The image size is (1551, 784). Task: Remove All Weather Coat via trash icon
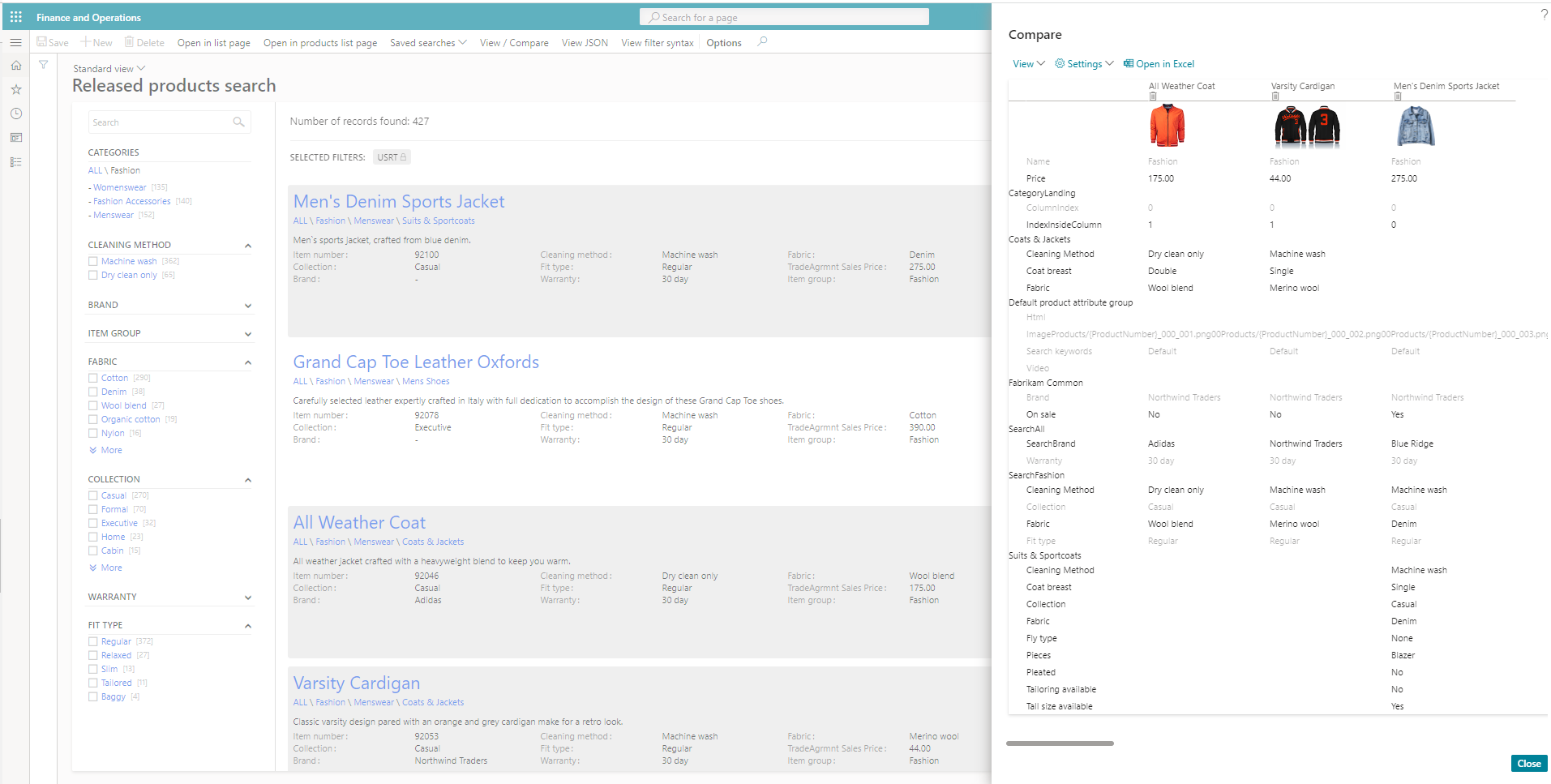(x=1153, y=96)
